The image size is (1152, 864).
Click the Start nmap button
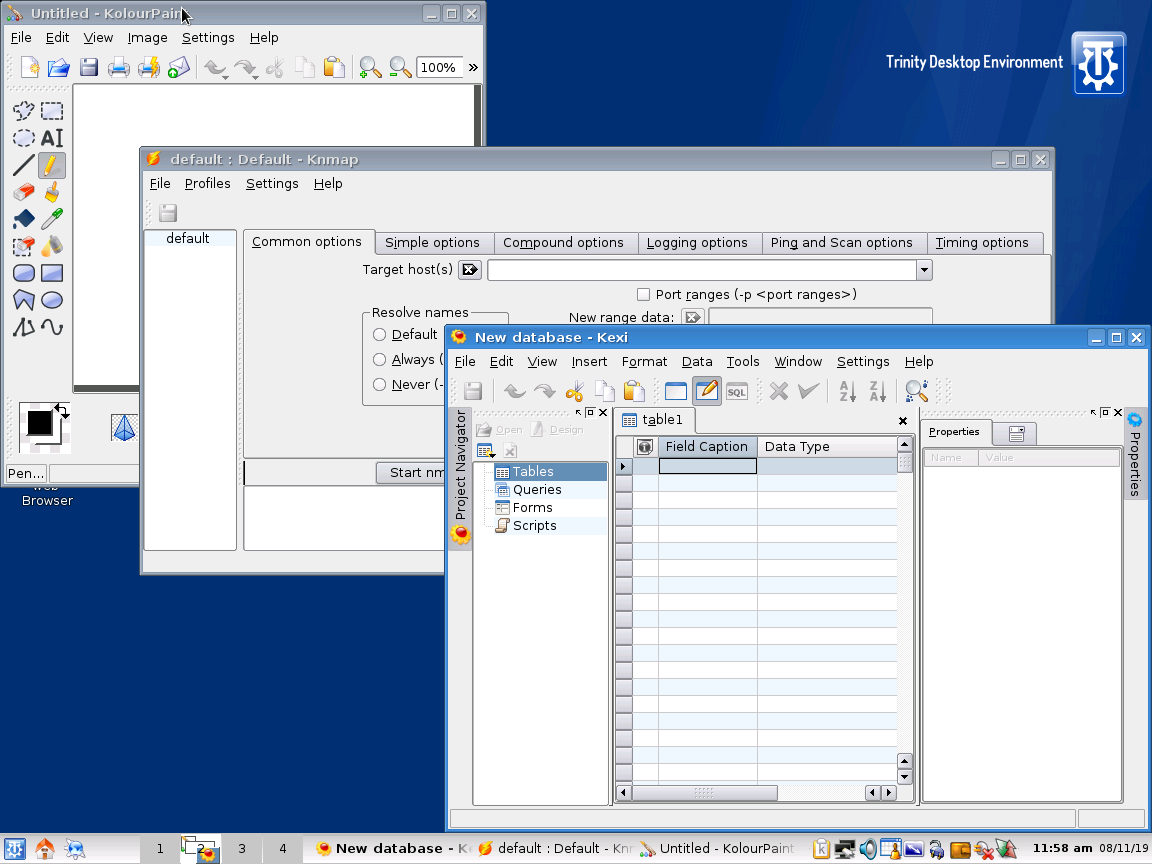pos(411,472)
